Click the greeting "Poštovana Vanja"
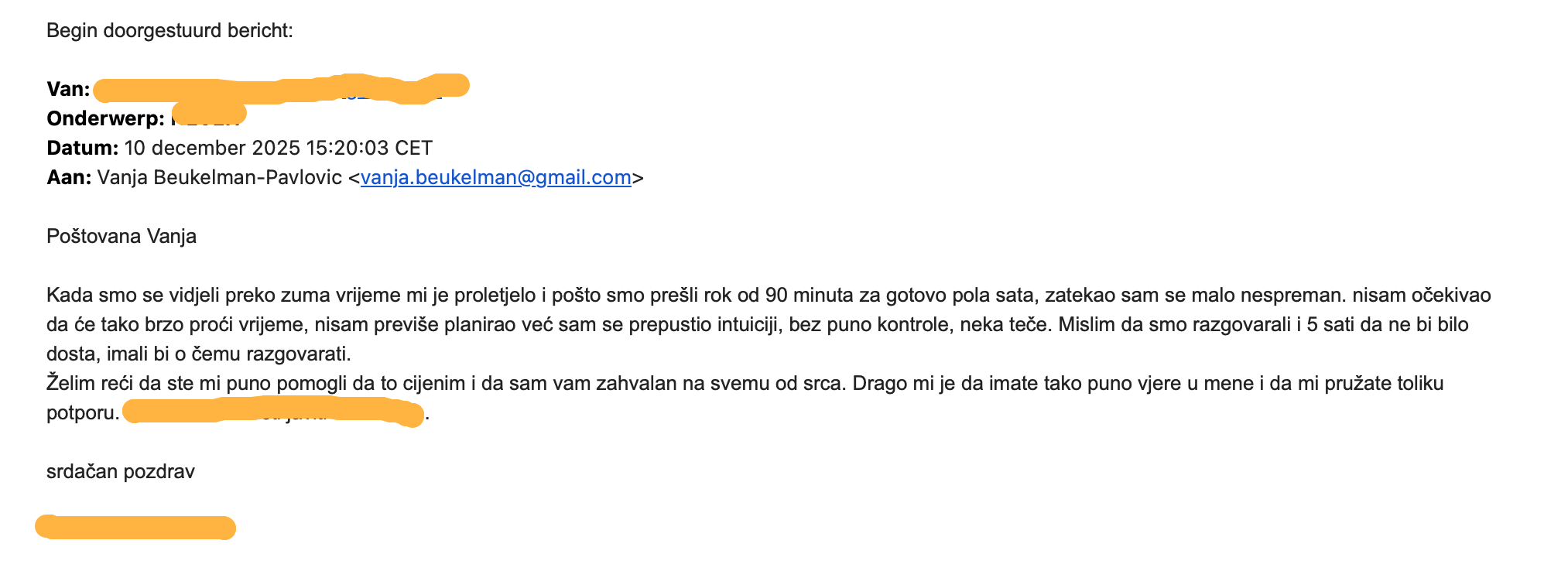1568x571 pixels. coord(122,237)
